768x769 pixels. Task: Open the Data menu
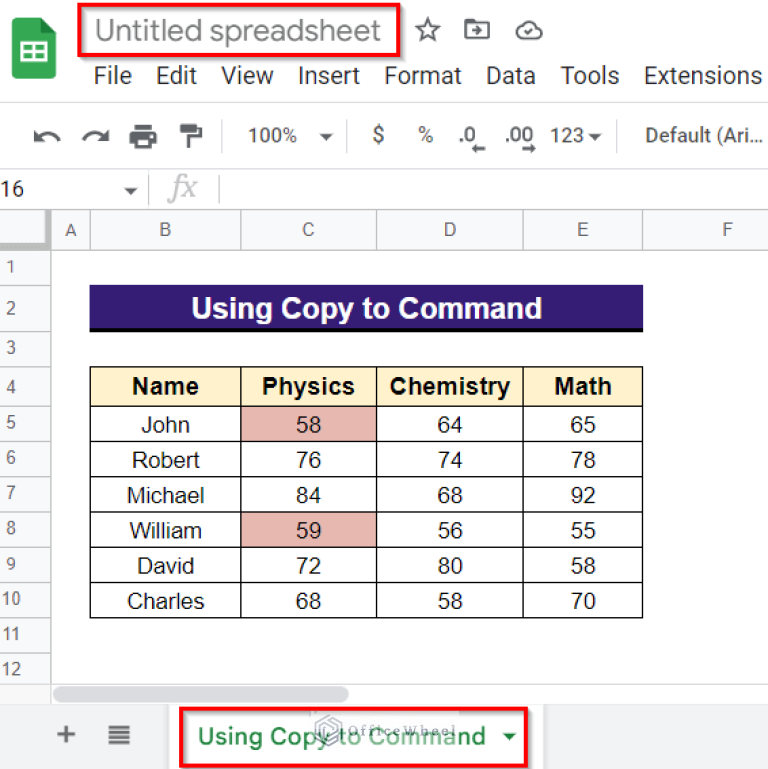(510, 76)
